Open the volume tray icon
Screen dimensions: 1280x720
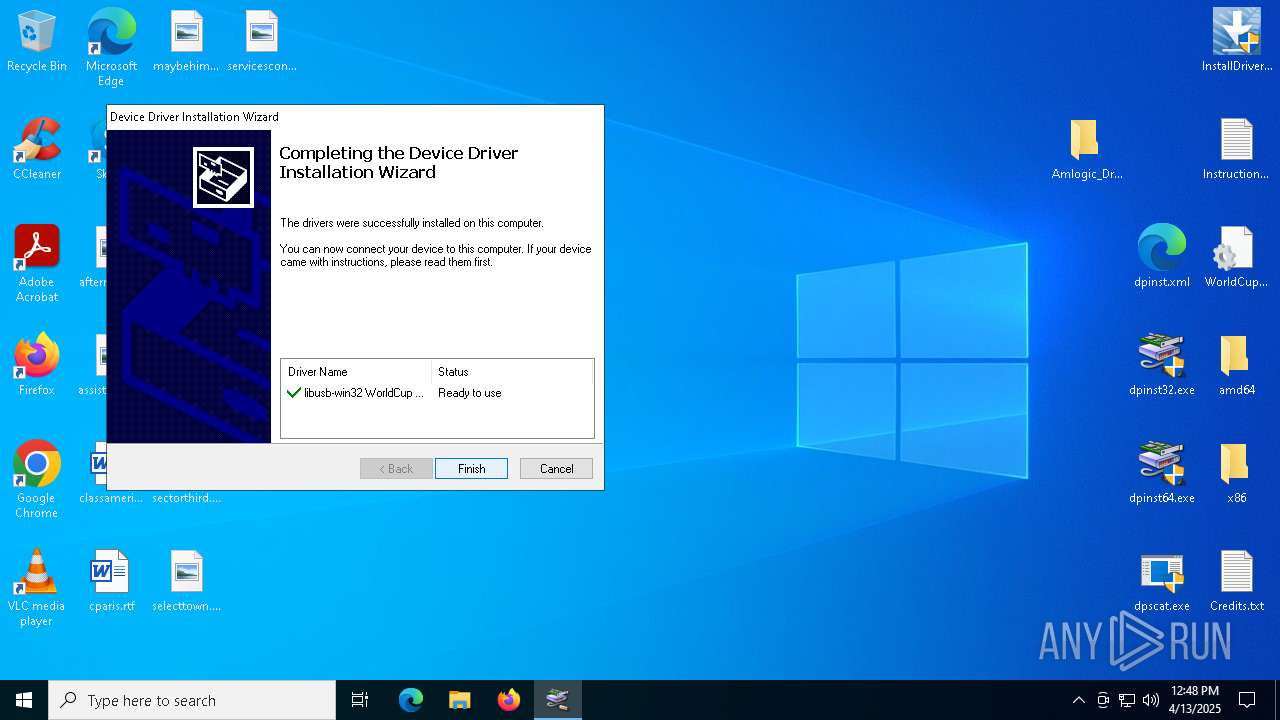coord(1151,700)
